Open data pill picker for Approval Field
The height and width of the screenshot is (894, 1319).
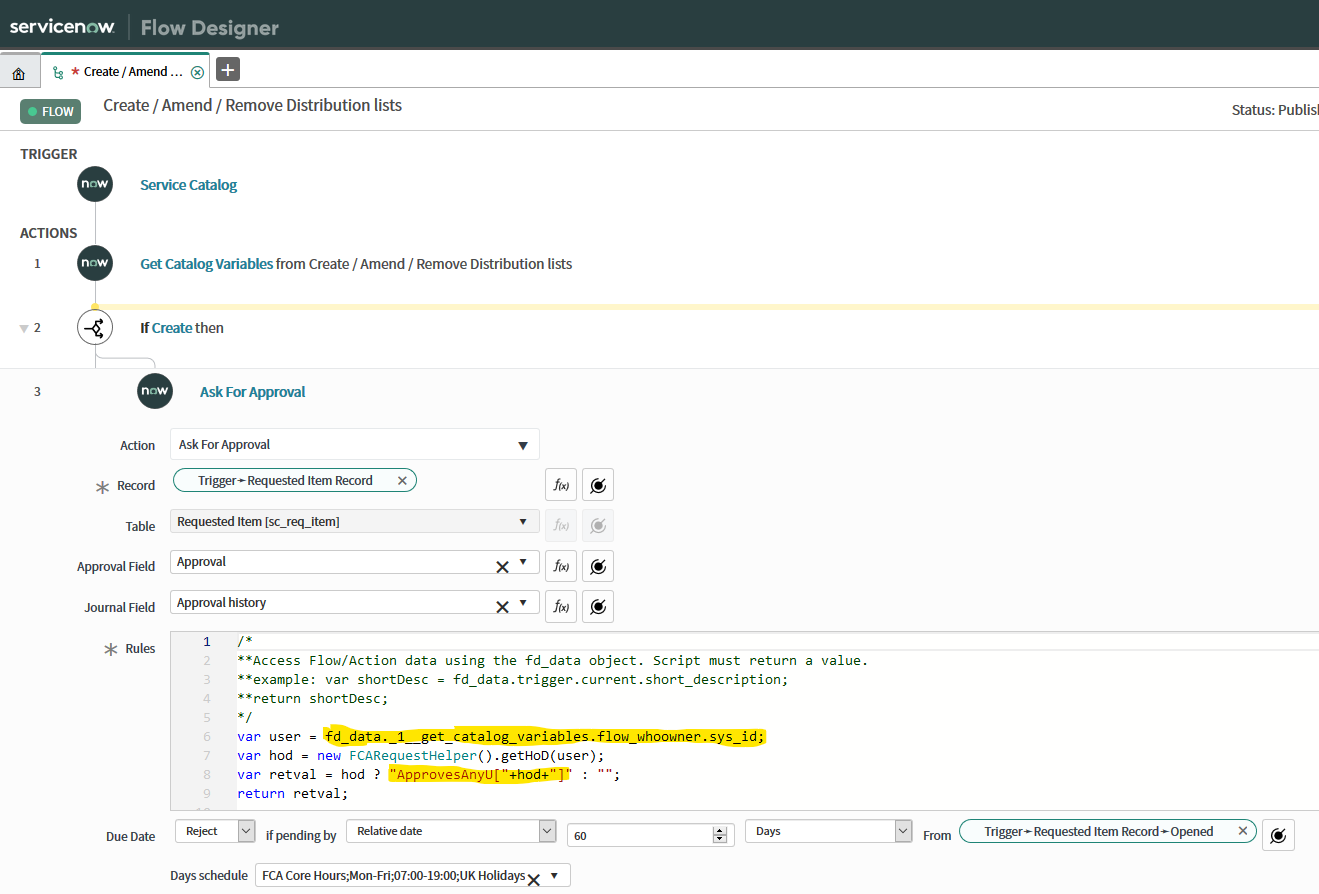tap(598, 566)
